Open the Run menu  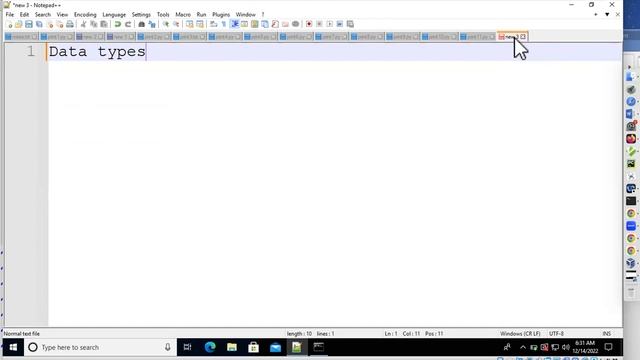tap(201, 14)
